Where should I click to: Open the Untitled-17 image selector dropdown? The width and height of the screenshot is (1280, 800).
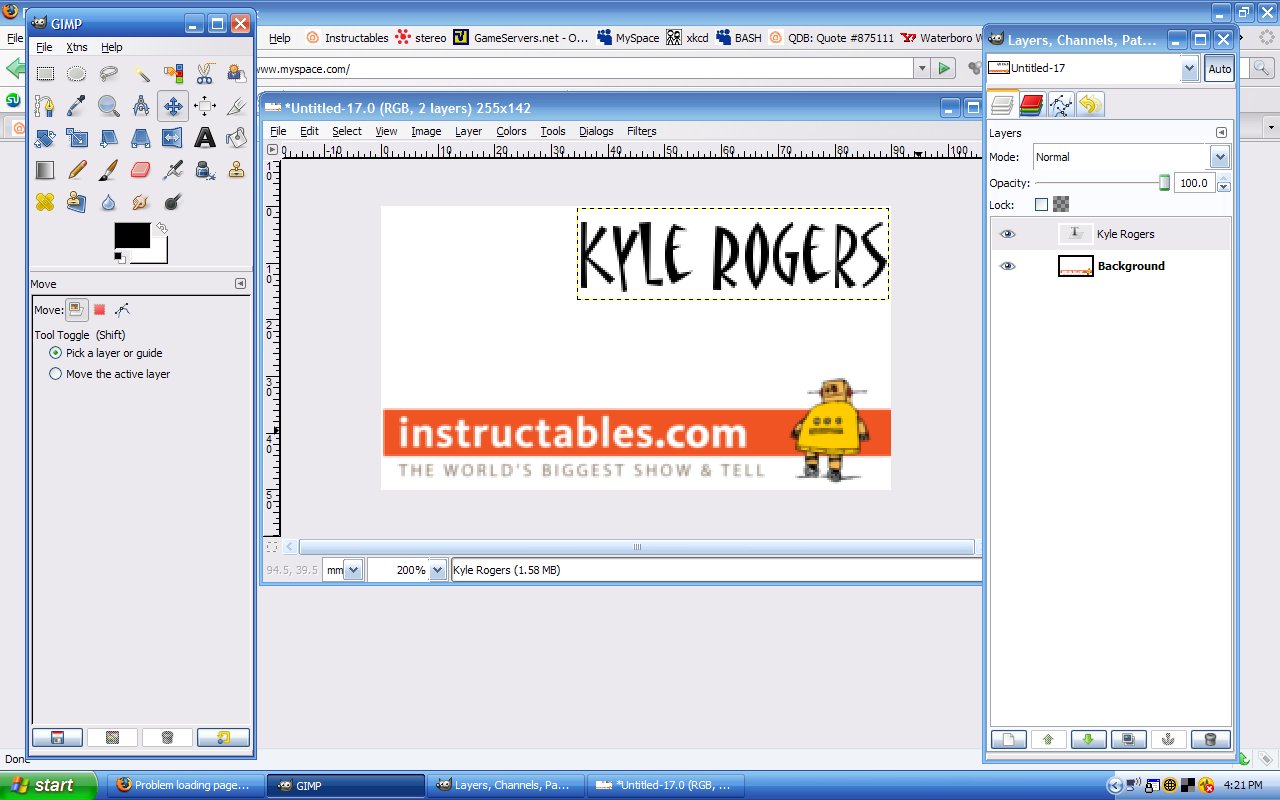1190,69
